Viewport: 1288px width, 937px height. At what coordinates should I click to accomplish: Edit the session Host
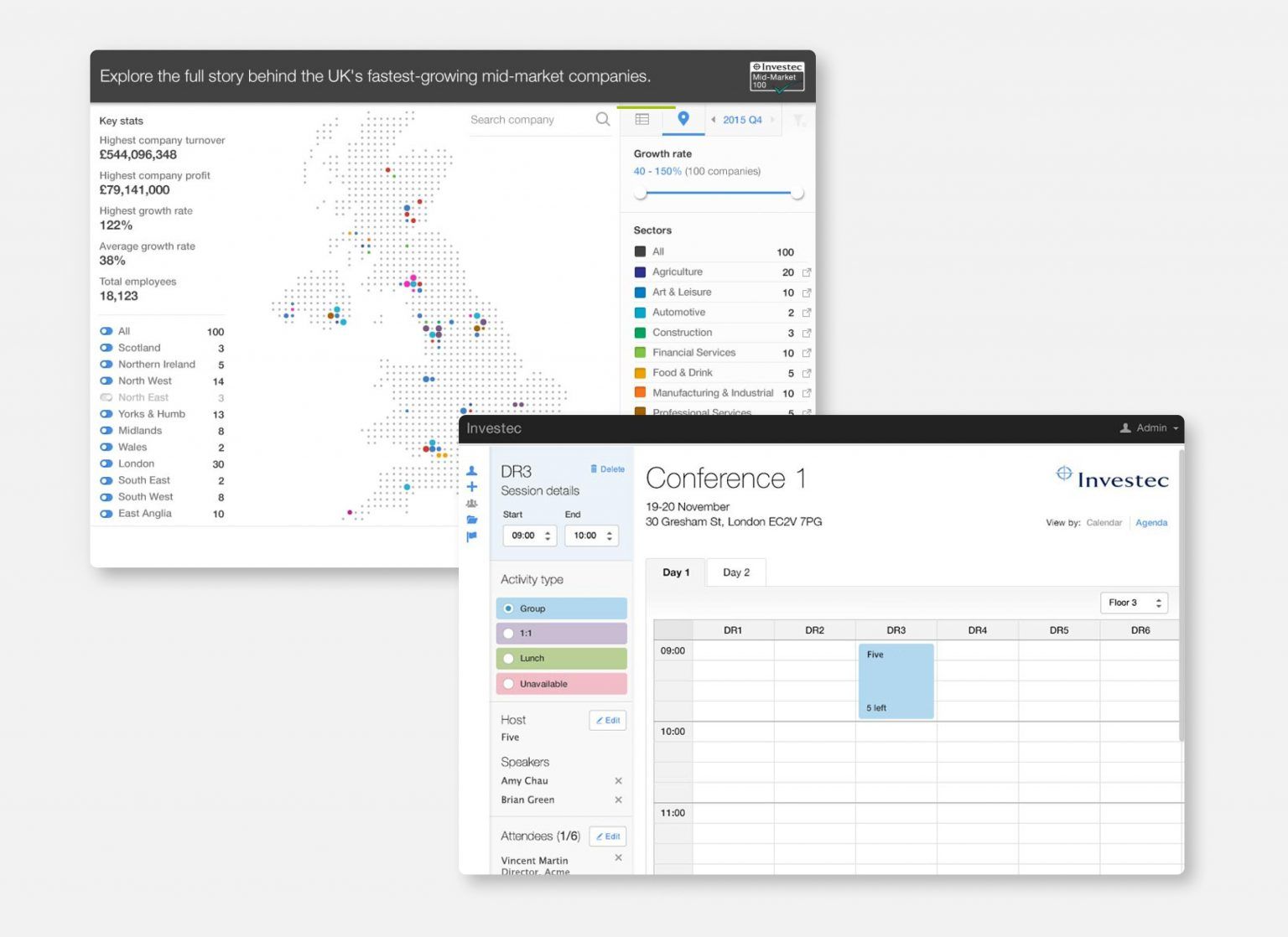(x=607, y=720)
